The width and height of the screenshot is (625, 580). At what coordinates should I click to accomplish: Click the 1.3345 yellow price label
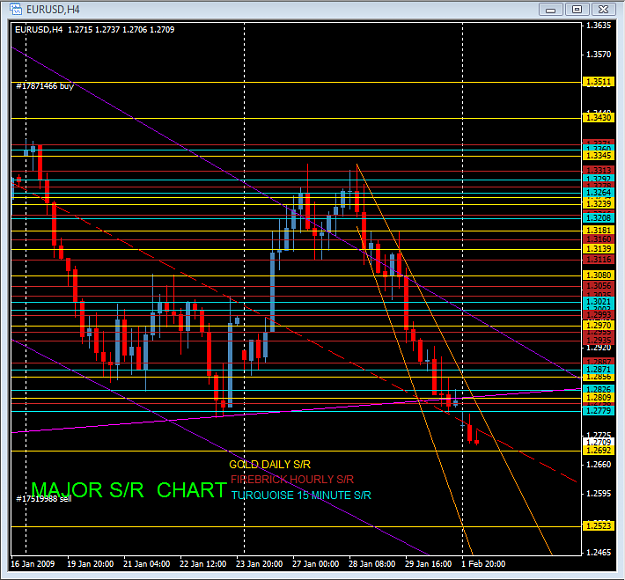pyautogui.click(x=598, y=155)
